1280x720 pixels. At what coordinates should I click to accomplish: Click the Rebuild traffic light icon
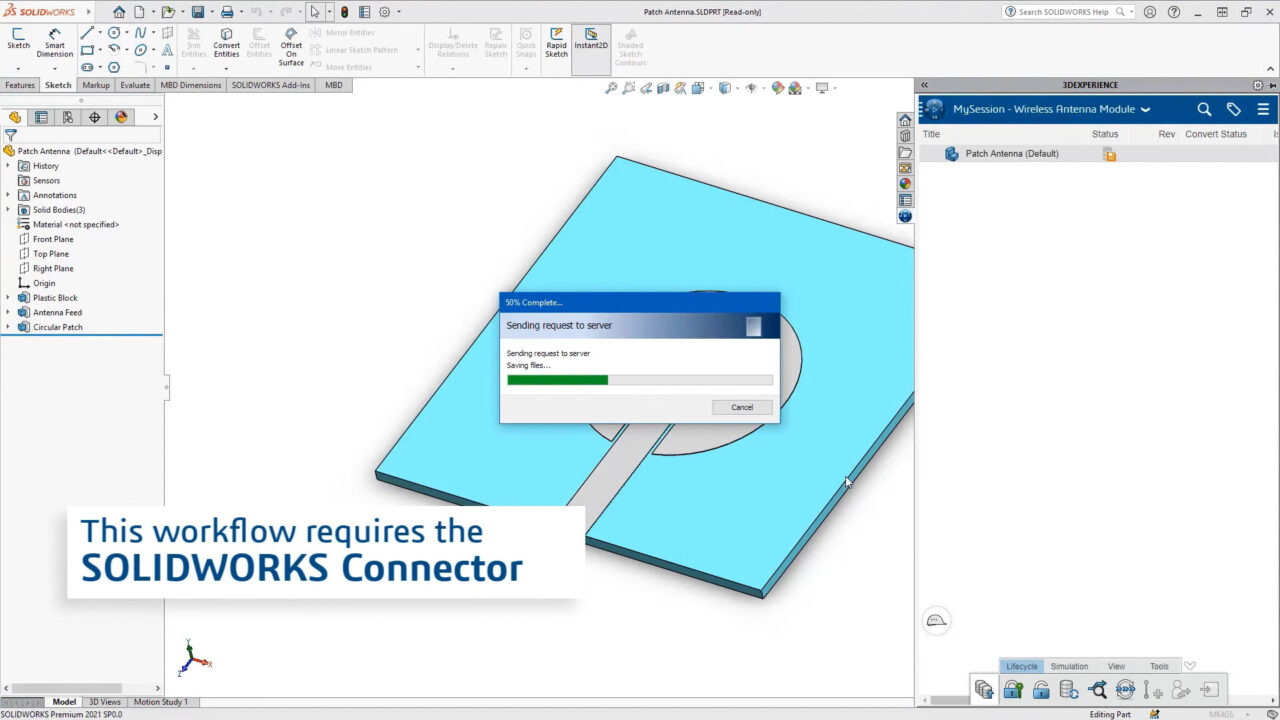coord(344,12)
